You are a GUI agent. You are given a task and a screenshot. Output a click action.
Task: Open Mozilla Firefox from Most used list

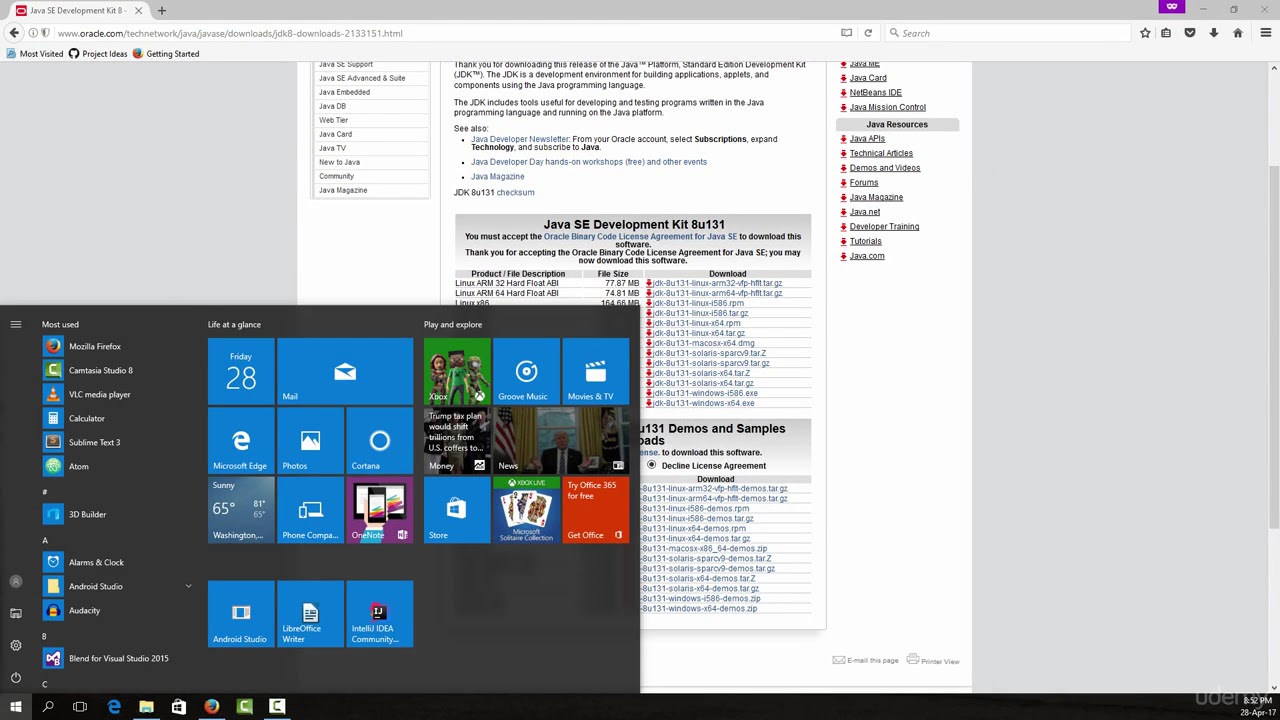pyautogui.click(x=95, y=346)
